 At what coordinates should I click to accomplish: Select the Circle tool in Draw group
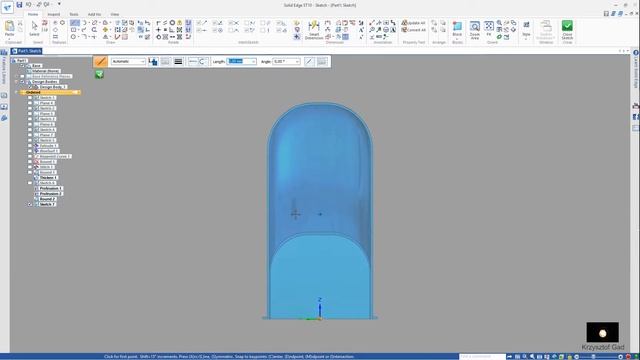(x=73, y=37)
